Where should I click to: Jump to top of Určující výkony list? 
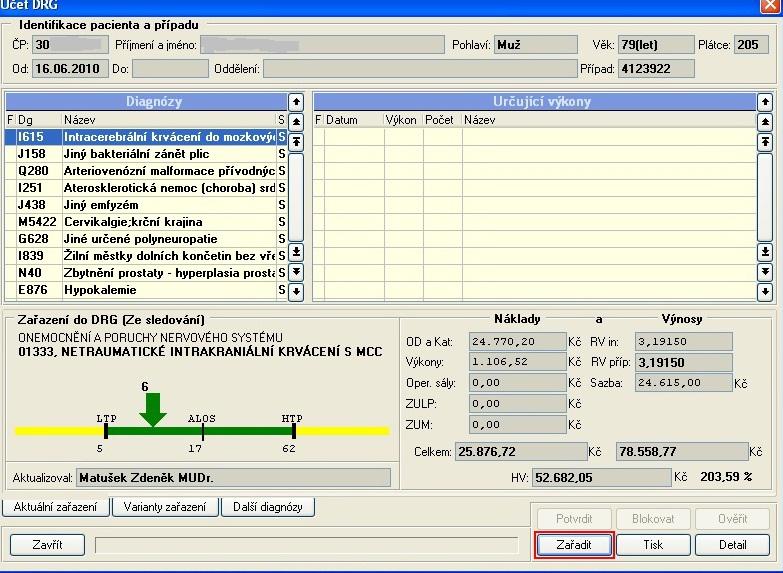(x=765, y=142)
